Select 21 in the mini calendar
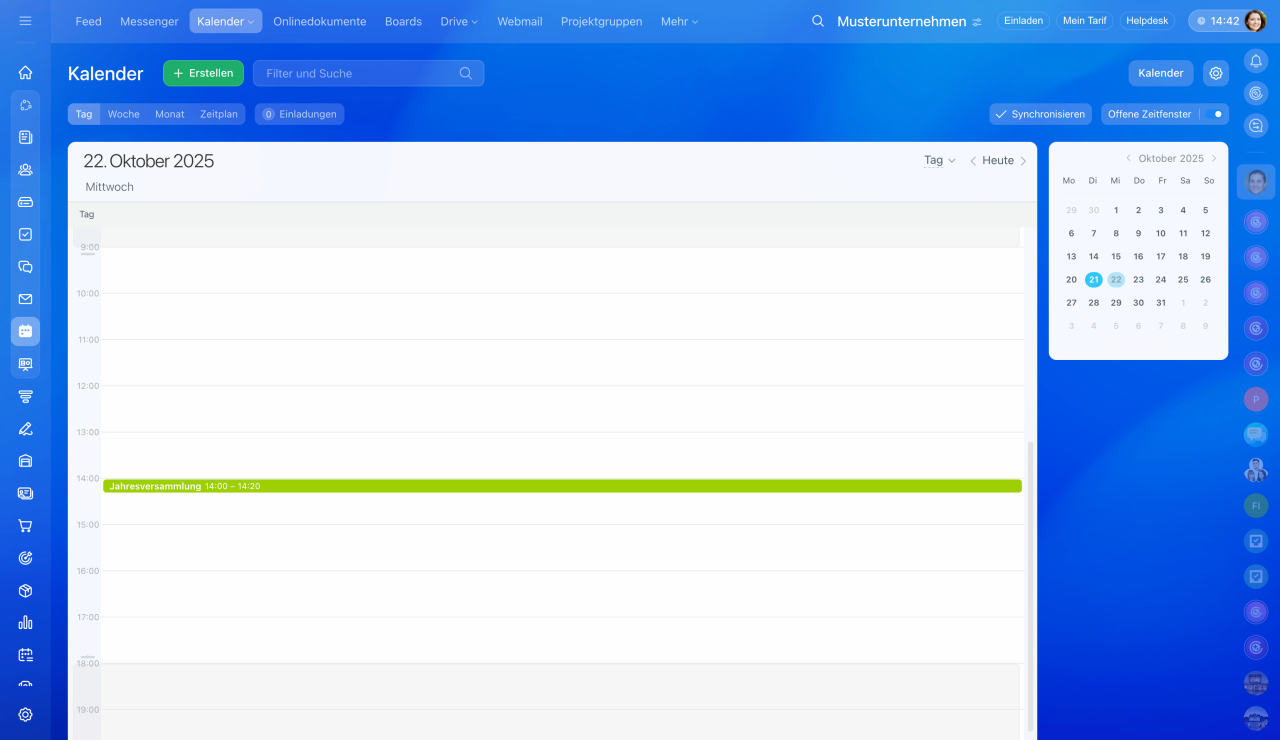 click(x=1094, y=280)
